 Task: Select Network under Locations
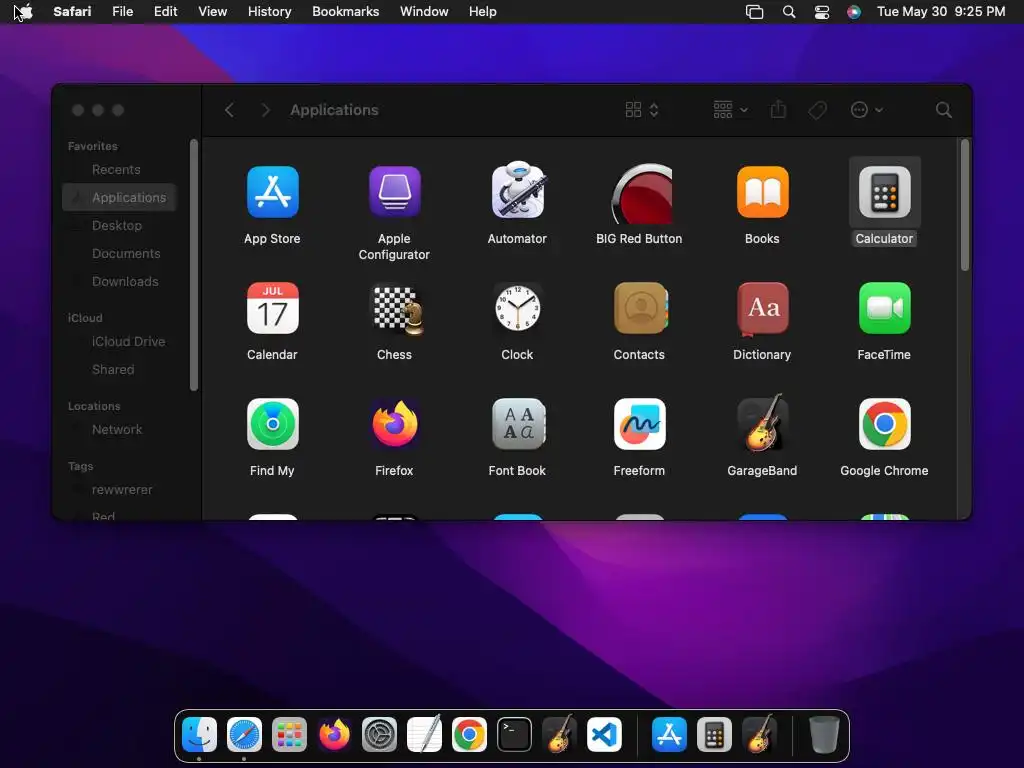click(x=119, y=430)
